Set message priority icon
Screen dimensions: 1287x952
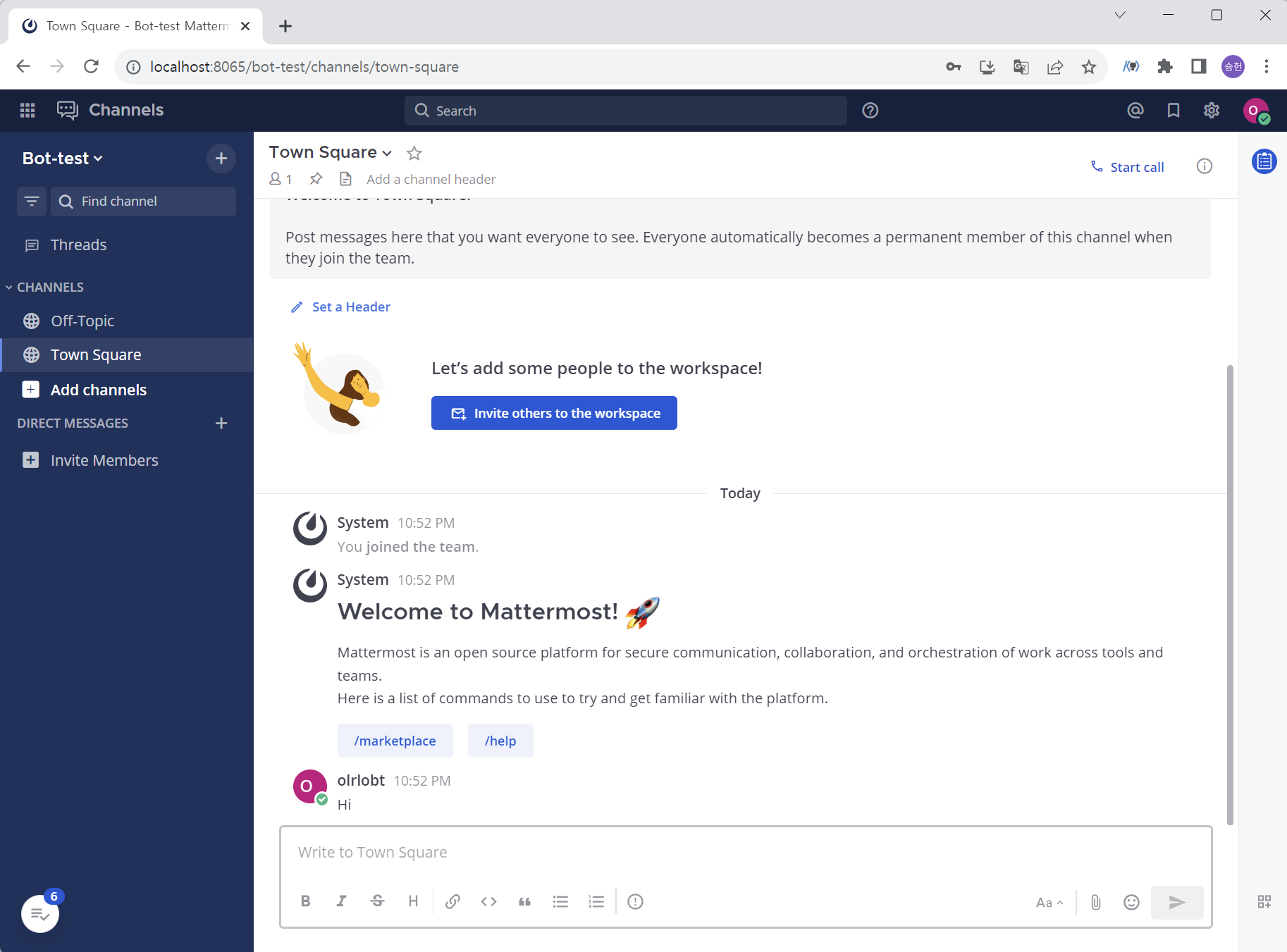[x=635, y=901]
